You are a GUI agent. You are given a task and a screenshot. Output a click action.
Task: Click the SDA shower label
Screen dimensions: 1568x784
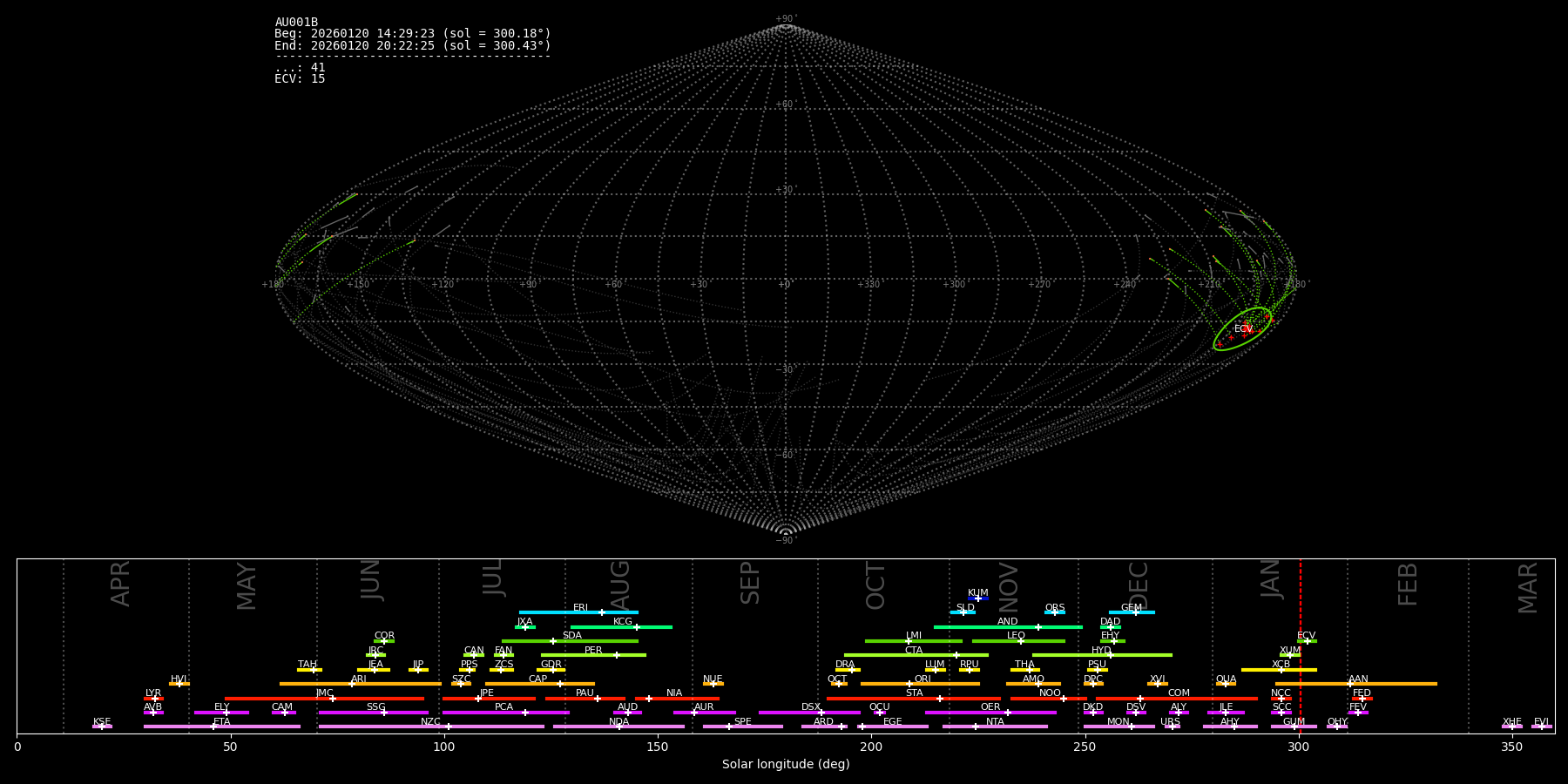click(x=572, y=635)
